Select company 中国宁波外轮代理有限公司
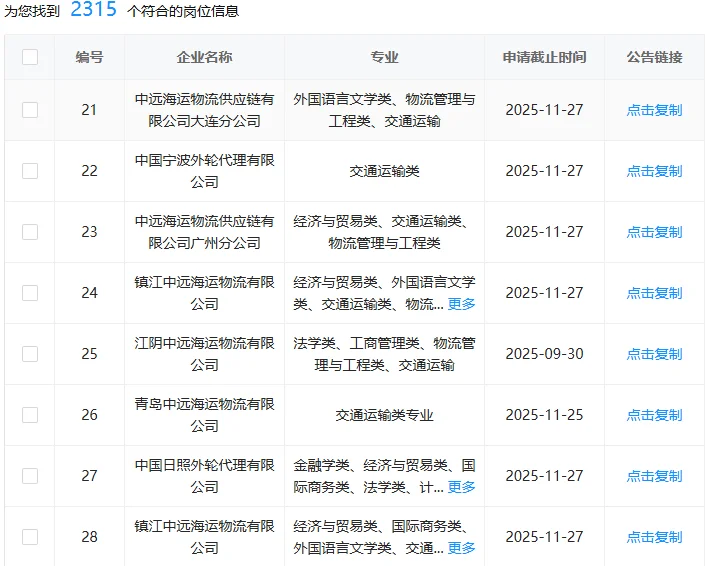This screenshot has height=566, width=705. [205, 171]
